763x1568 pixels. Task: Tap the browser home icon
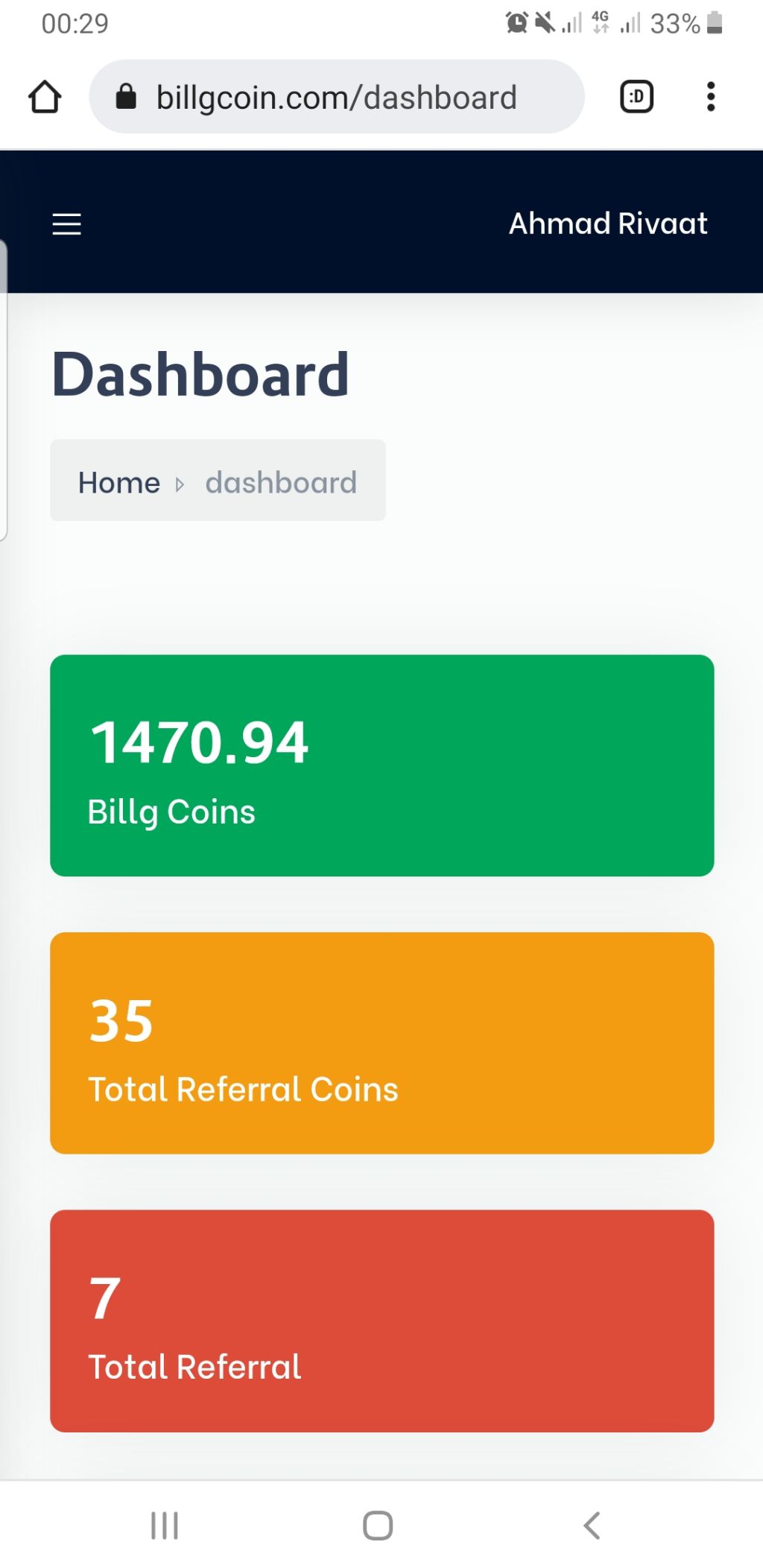45,97
